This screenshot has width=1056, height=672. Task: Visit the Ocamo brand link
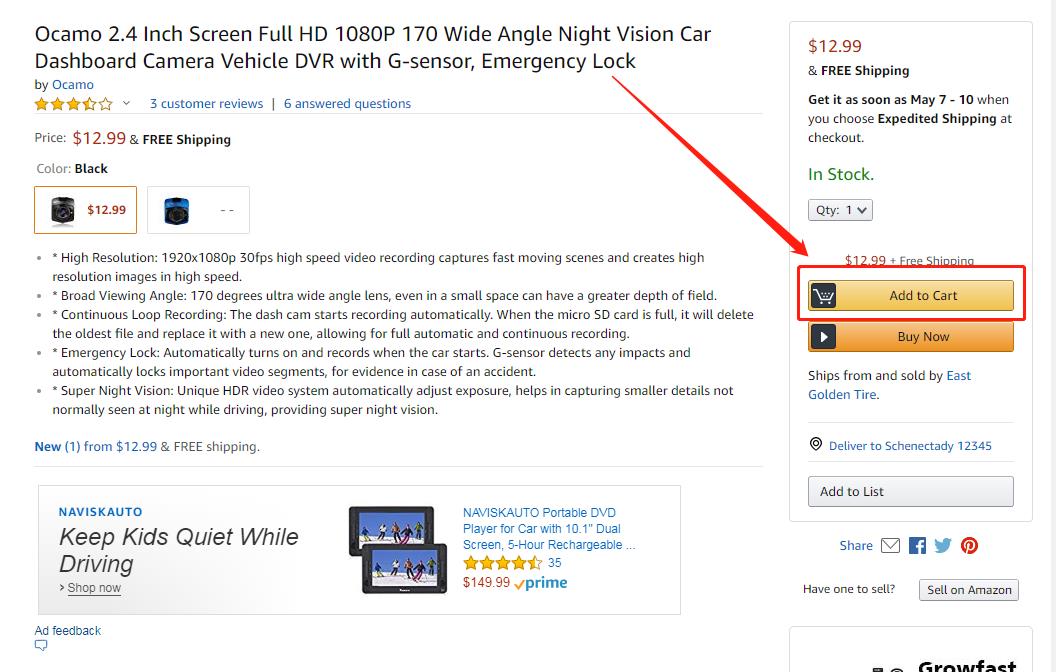pyautogui.click(x=73, y=85)
